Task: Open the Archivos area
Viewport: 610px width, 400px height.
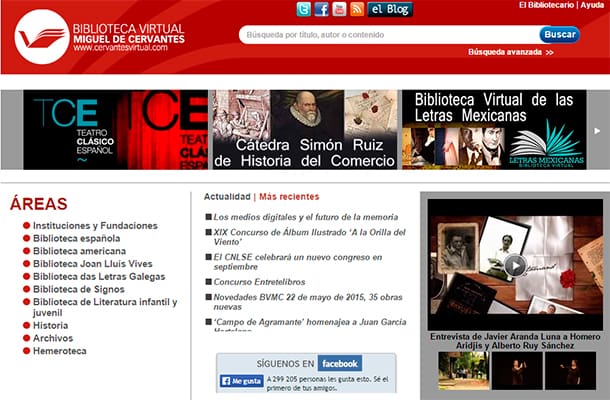Action: pos(53,338)
